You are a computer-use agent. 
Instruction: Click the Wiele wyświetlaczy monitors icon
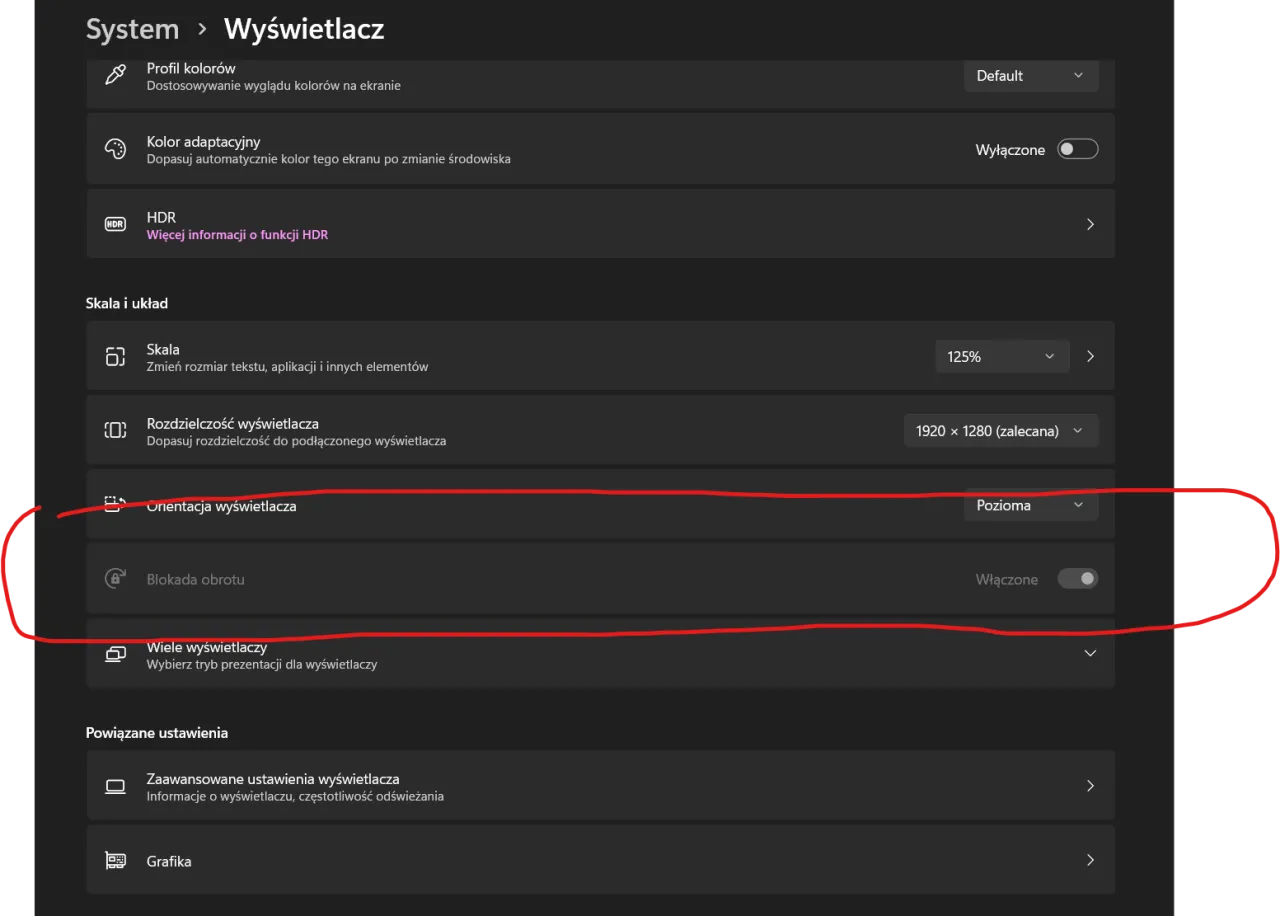coord(115,653)
